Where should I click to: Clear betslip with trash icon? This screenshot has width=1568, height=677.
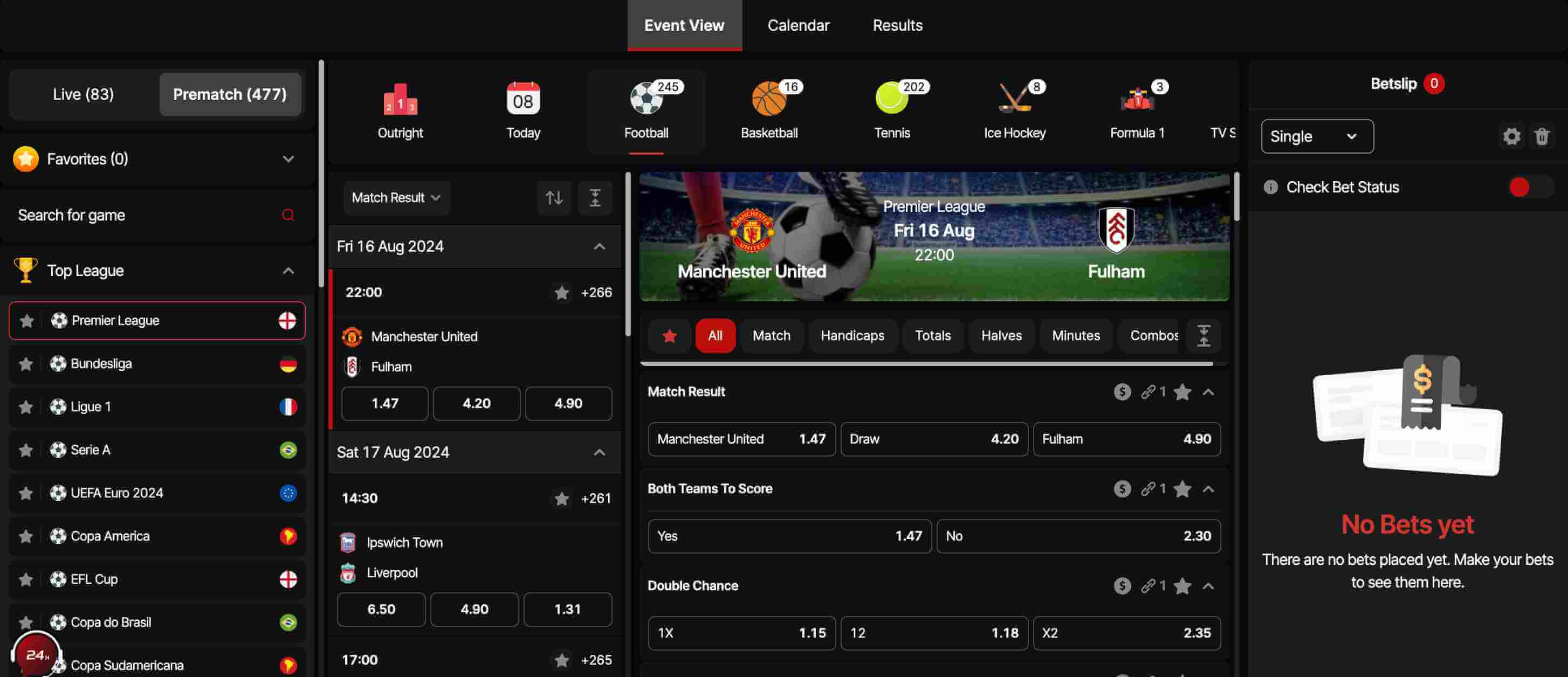(1542, 136)
